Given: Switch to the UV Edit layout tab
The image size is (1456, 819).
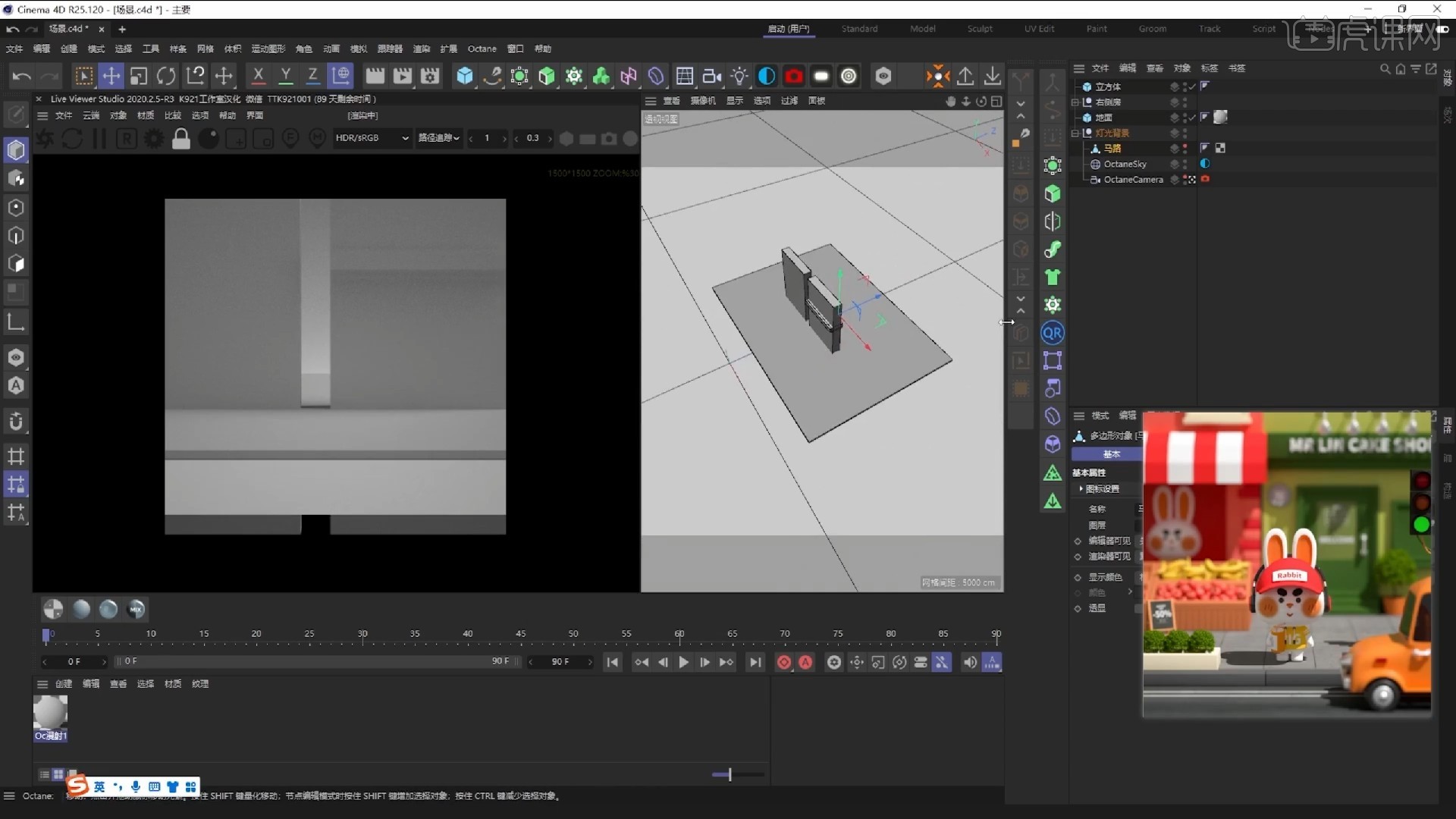Looking at the screenshot, I should [x=1039, y=28].
